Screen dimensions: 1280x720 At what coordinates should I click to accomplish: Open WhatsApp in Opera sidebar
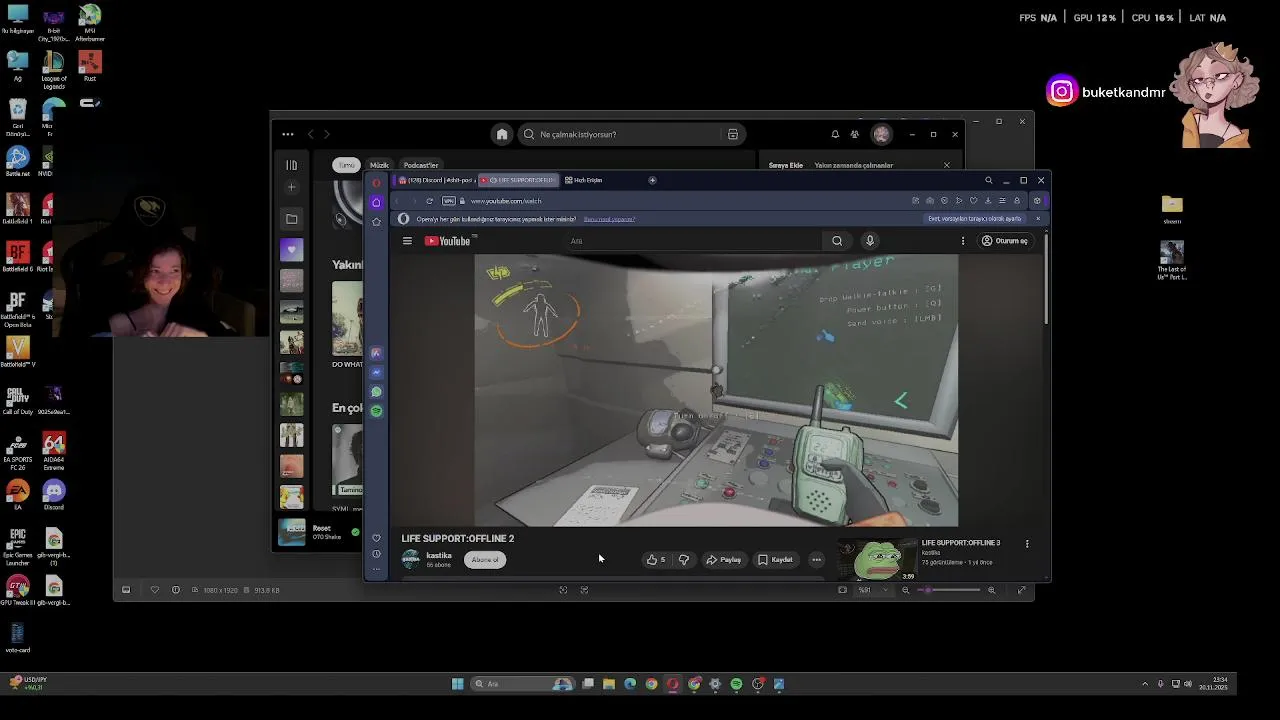click(376, 392)
